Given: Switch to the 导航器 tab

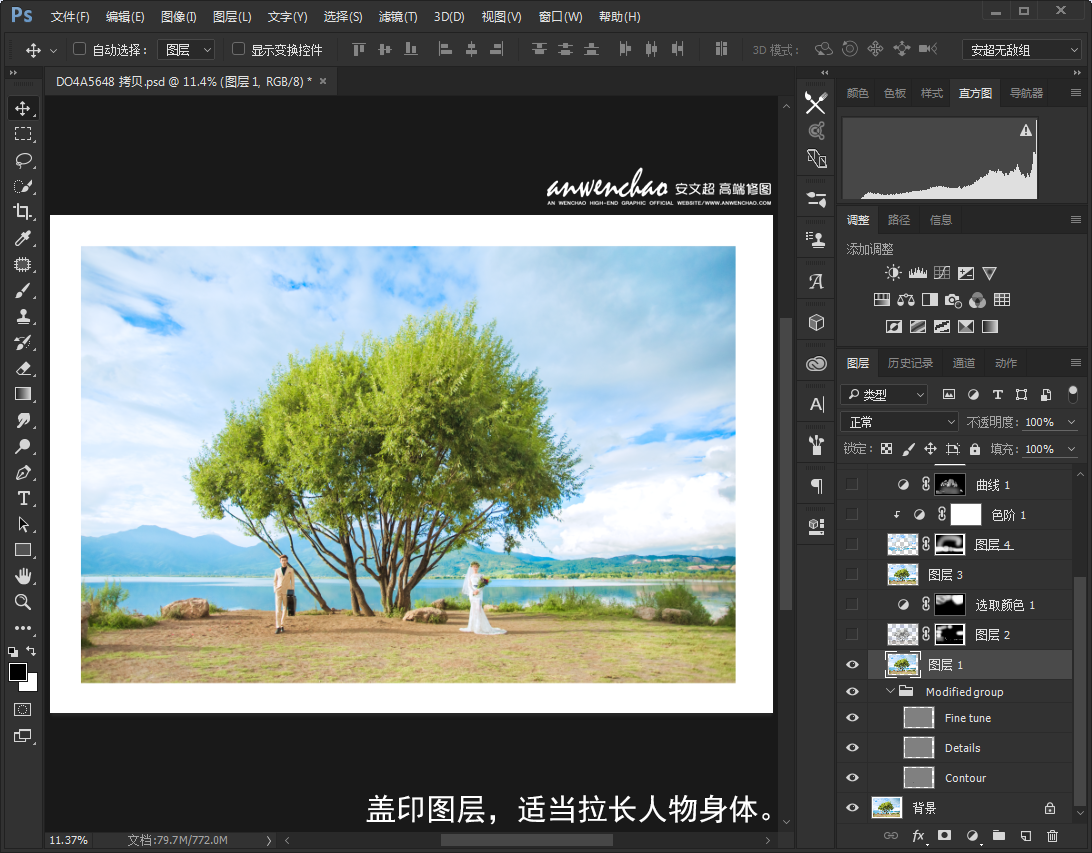Looking at the screenshot, I should (1027, 93).
